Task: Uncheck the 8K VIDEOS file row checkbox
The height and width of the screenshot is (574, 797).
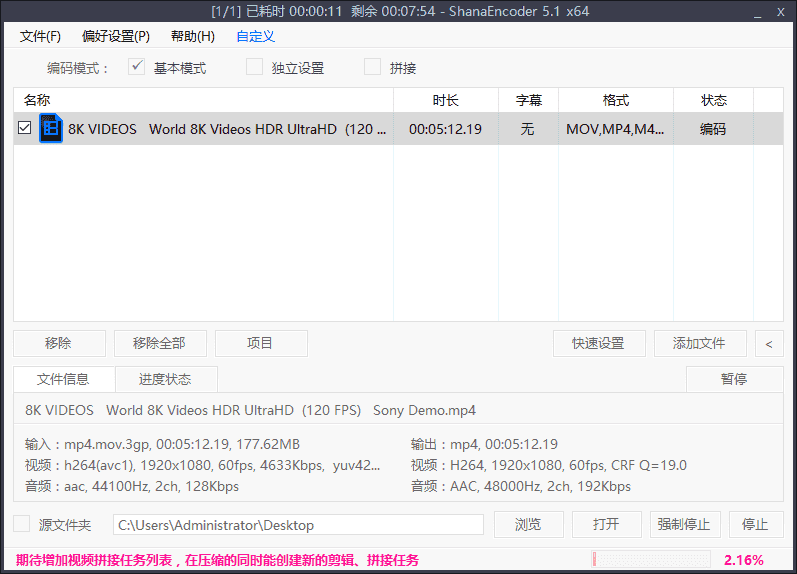Action: coord(24,128)
